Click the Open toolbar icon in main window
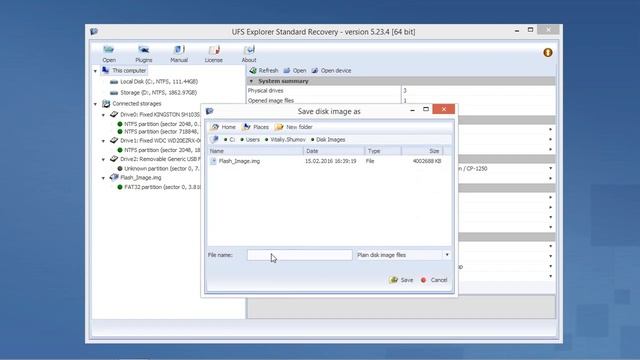The image size is (640, 360). tap(109, 54)
